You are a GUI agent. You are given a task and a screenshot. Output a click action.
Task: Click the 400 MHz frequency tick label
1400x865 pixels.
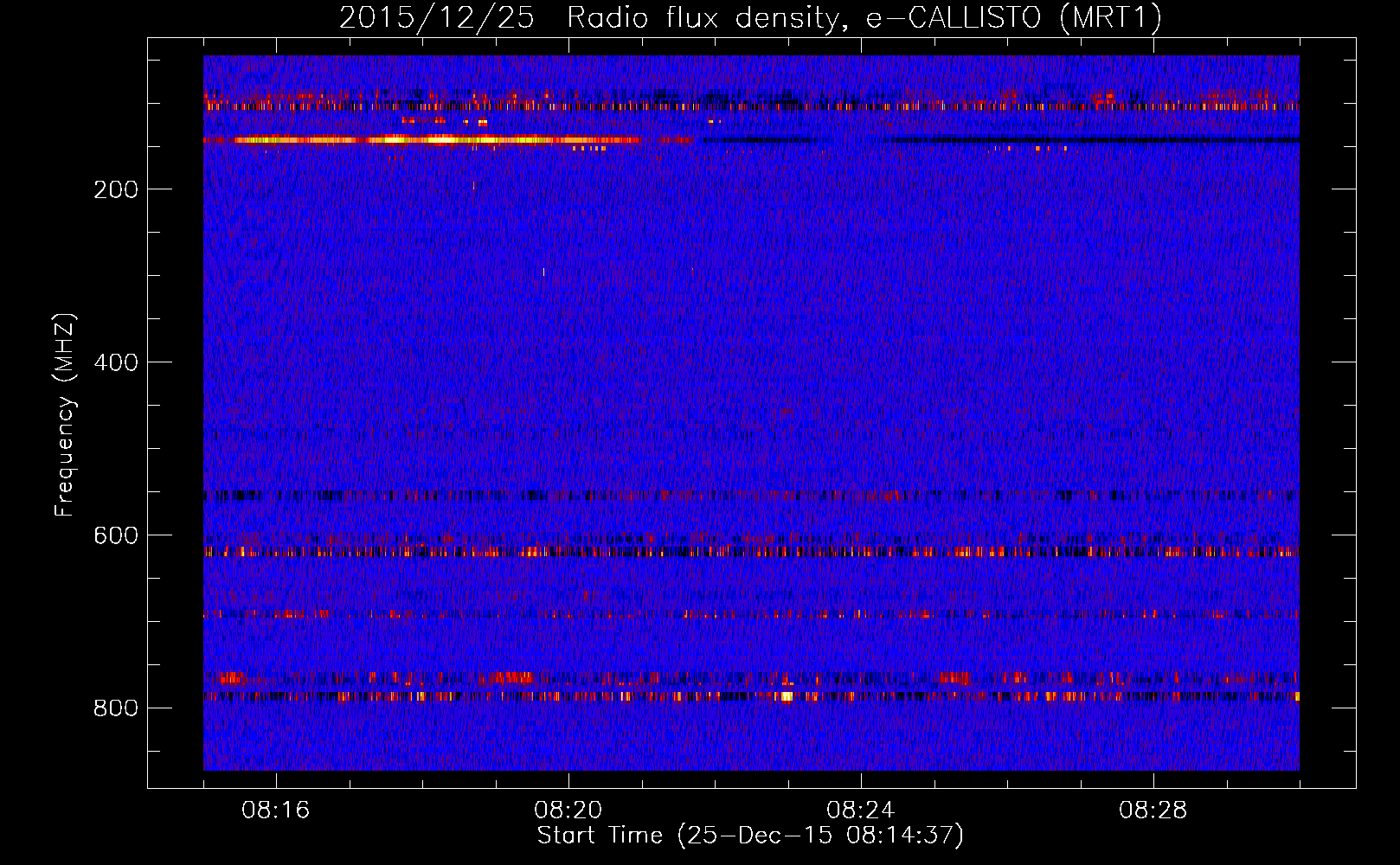tap(116, 362)
